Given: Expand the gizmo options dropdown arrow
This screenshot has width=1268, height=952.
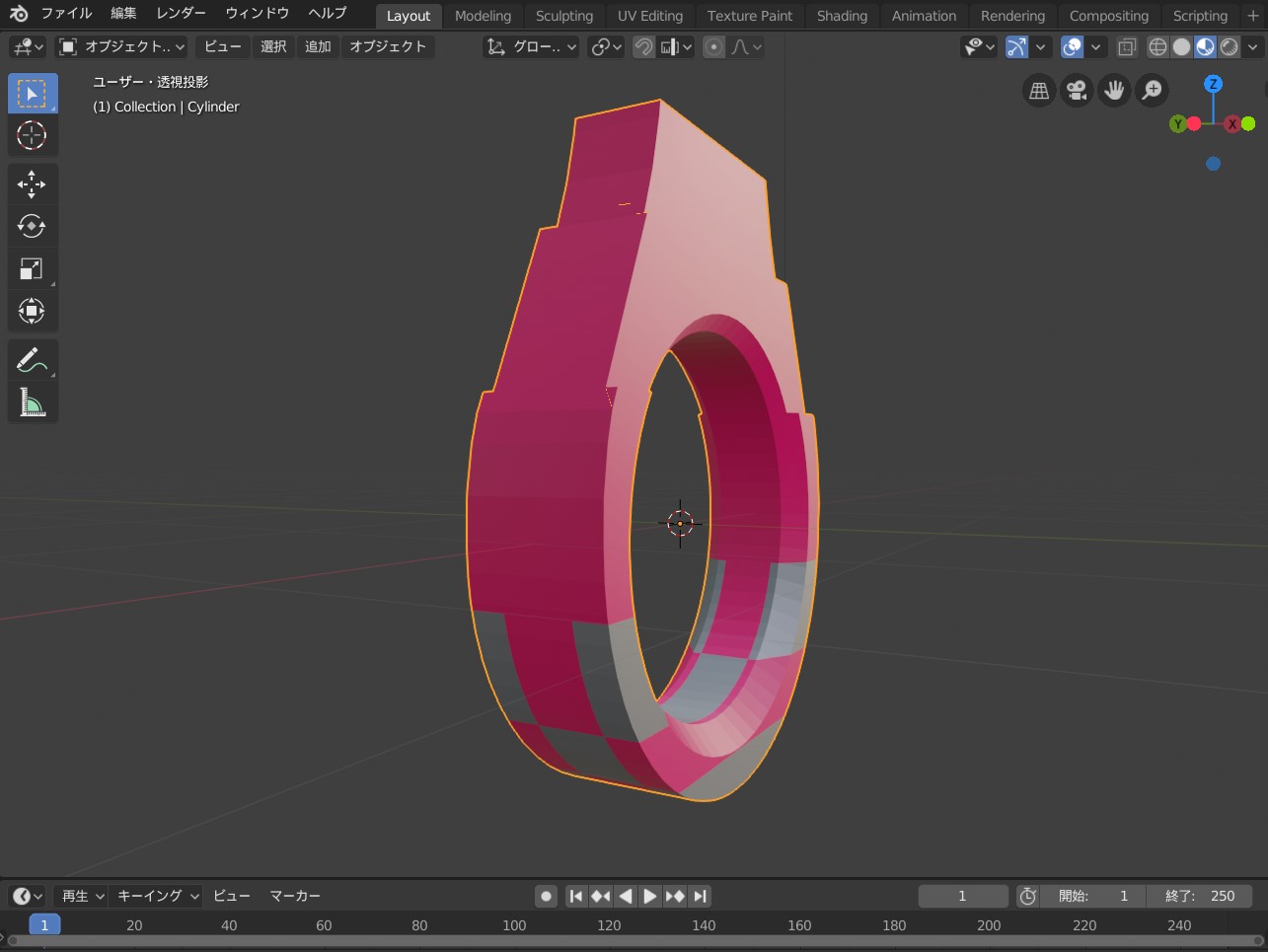Looking at the screenshot, I should [x=1041, y=46].
